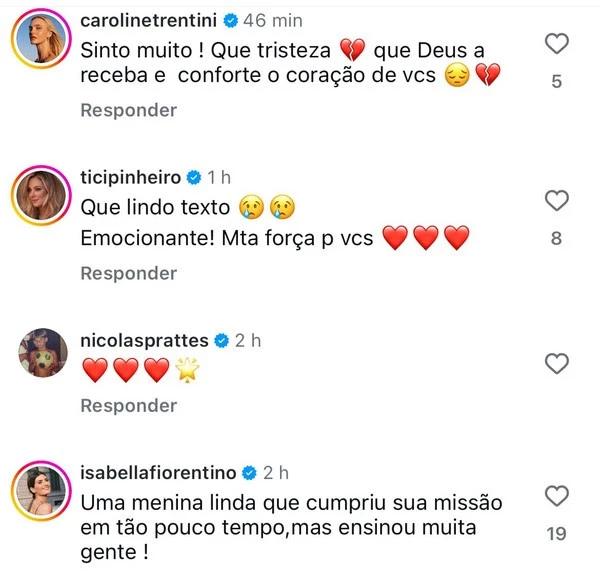
Task: Open ticipinheiro's profile picture
Action: click(x=39, y=197)
